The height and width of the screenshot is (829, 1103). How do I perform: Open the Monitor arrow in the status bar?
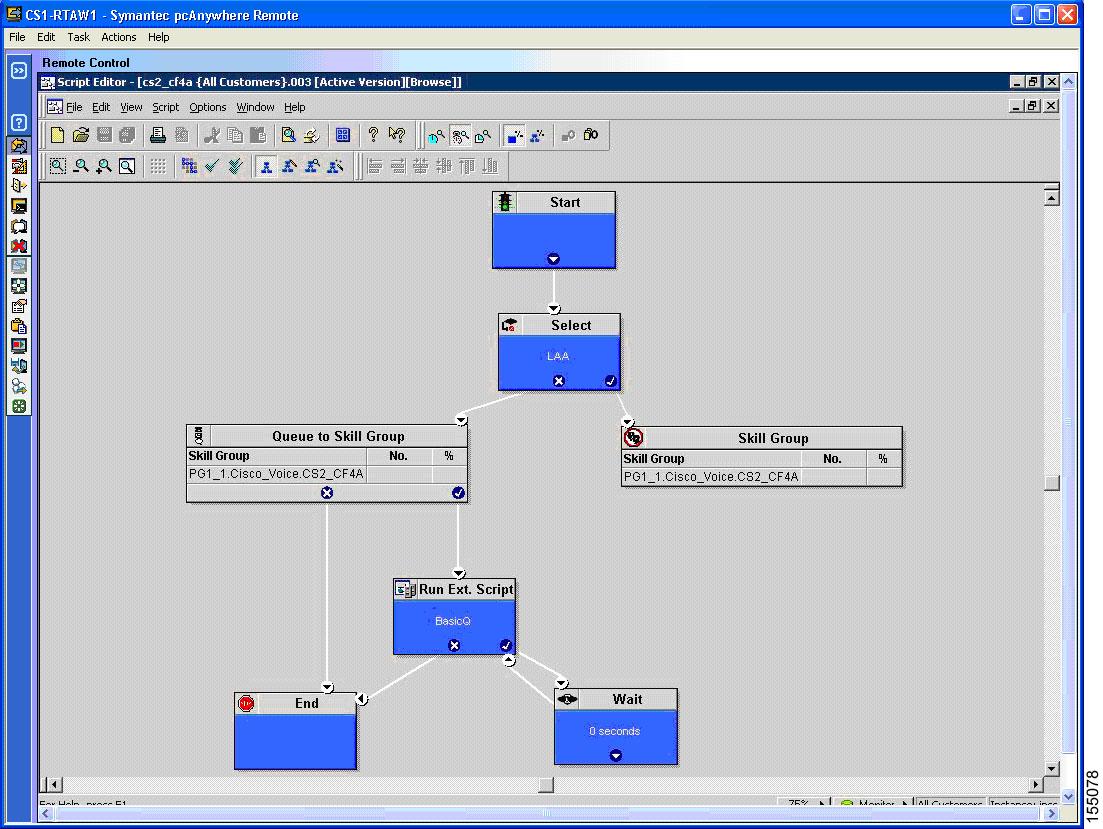tap(904, 803)
